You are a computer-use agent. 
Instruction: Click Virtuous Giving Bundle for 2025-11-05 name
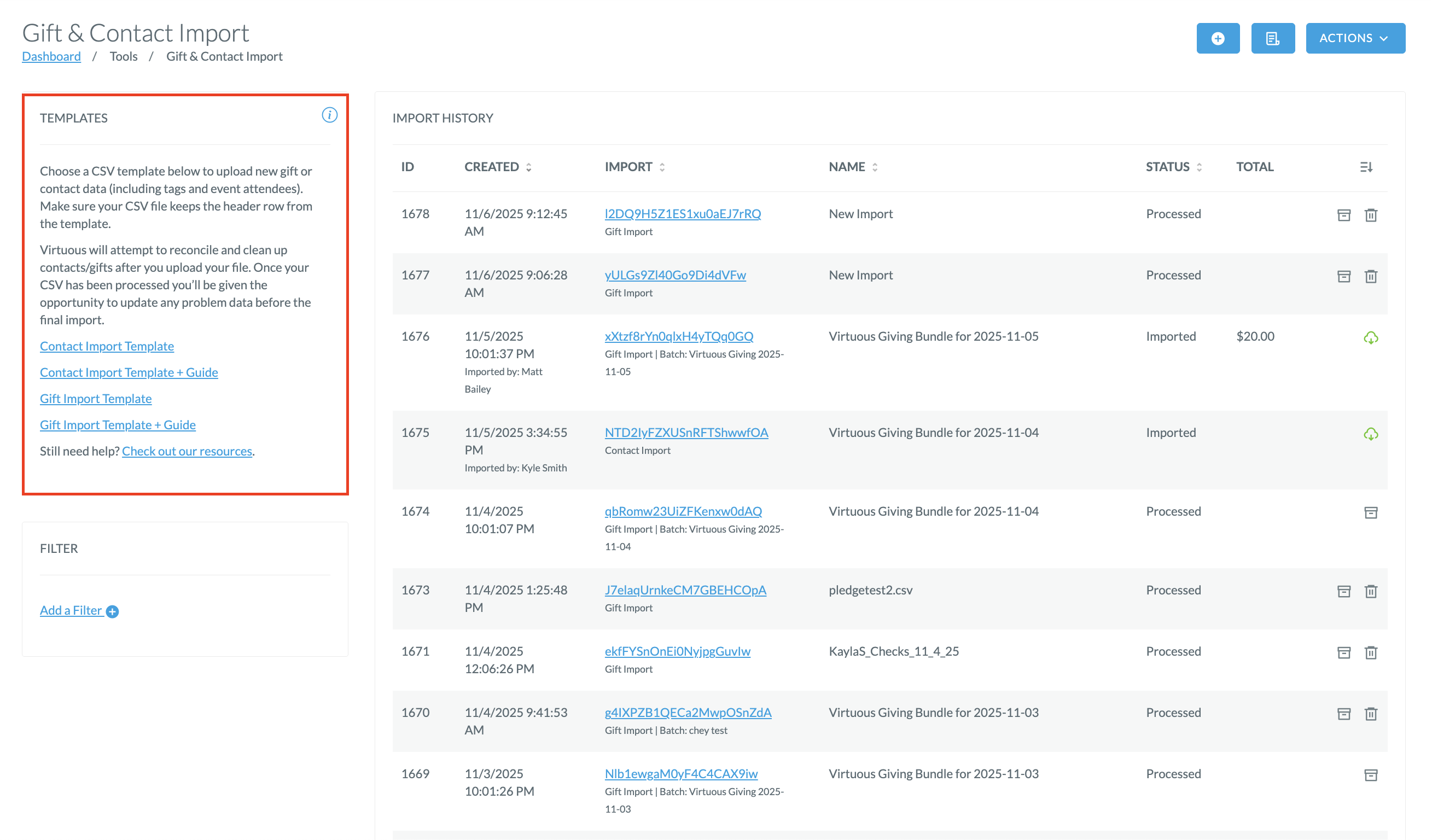(x=933, y=336)
